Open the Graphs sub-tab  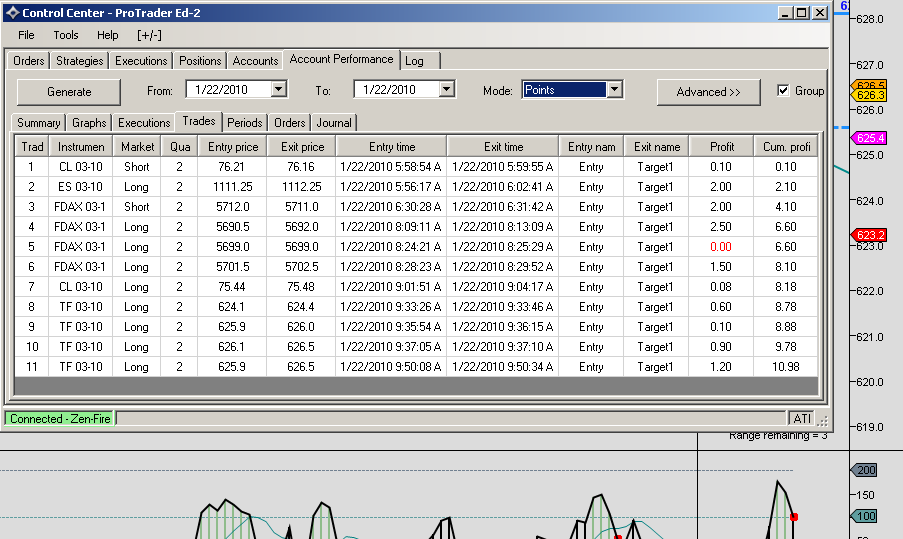89,123
